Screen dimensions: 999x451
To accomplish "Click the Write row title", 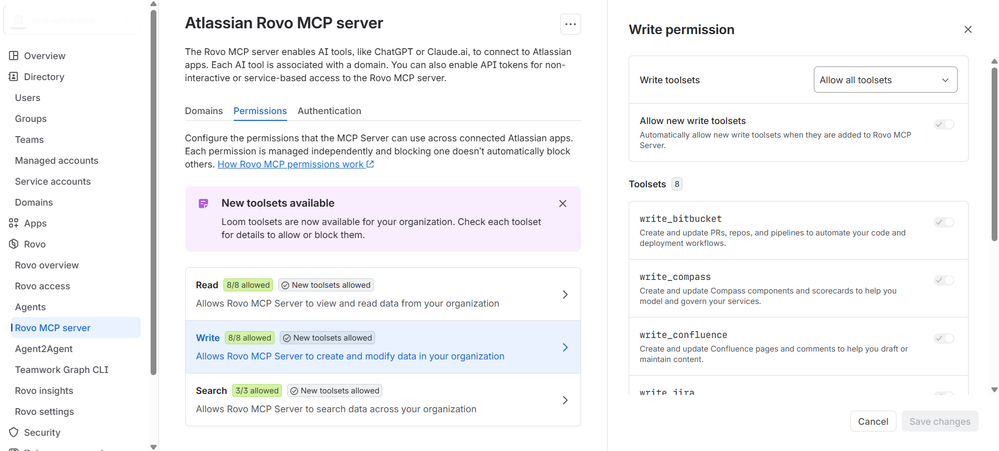I will [208, 338].
